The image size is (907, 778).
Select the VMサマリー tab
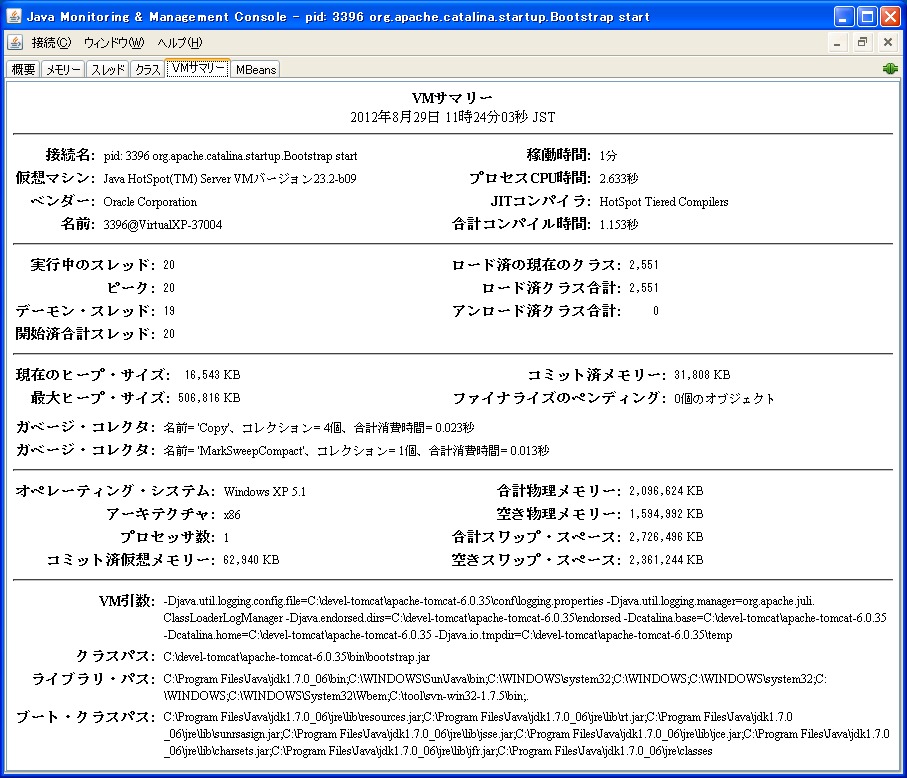tap(198, 68)
